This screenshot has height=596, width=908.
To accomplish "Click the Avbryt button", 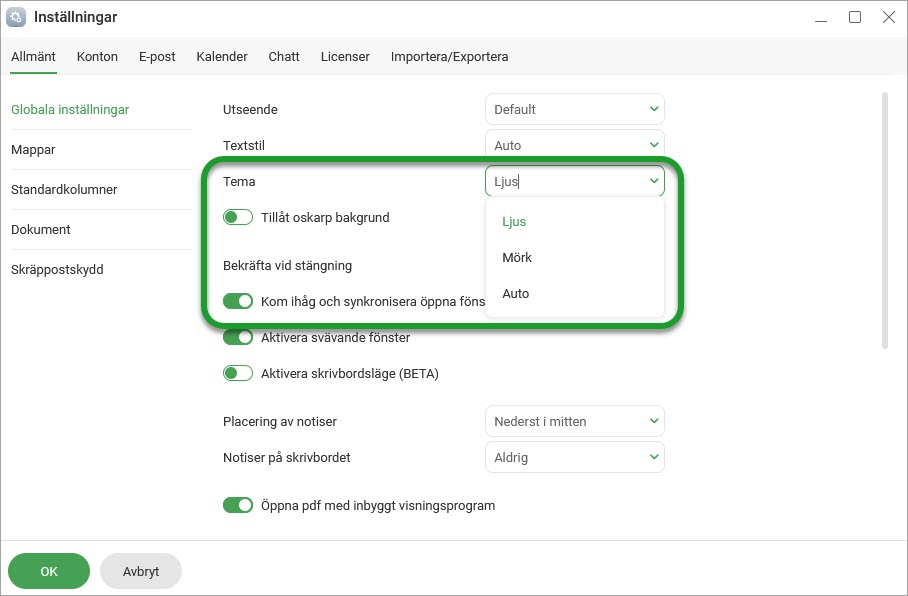I will click(141, 571).
